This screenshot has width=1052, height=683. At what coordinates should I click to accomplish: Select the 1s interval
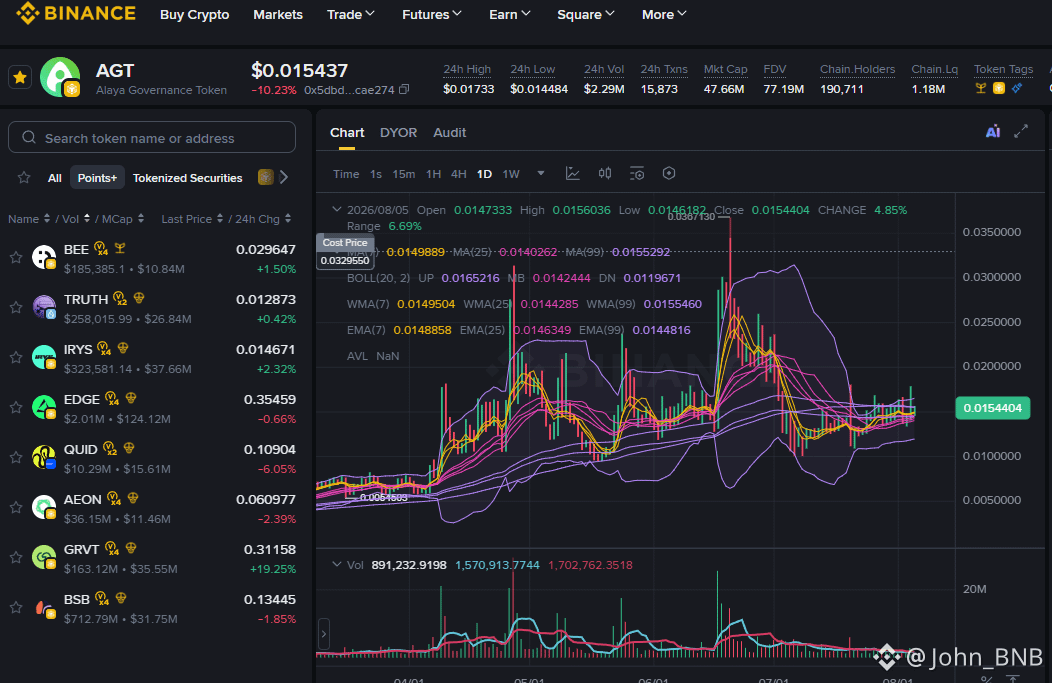376,174
